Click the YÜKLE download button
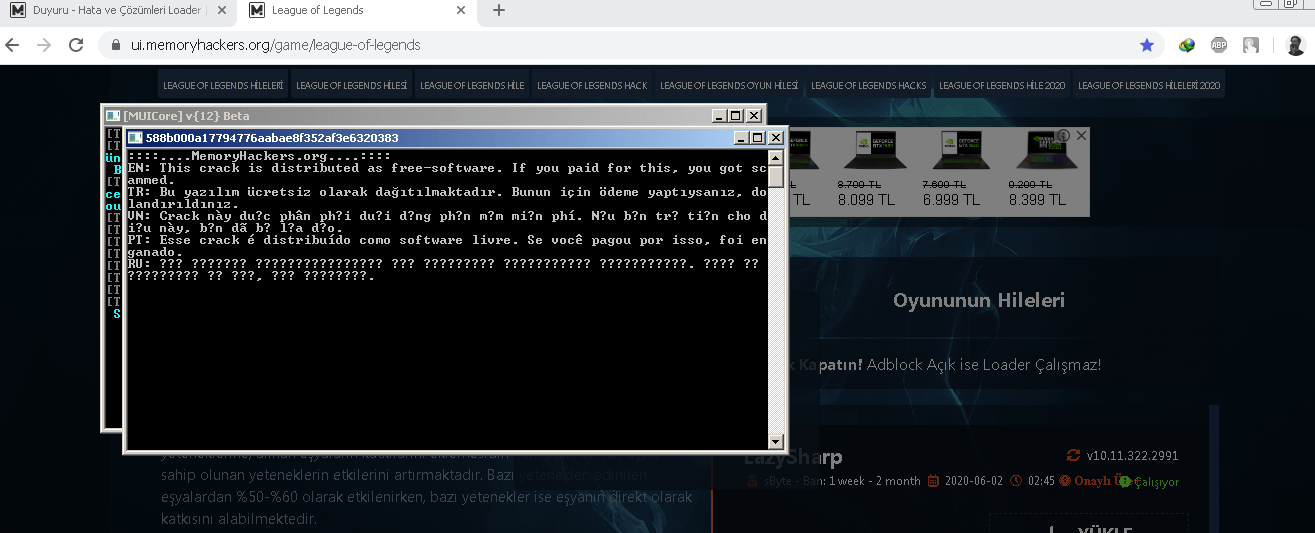The image size is (1315, 533). click(1090, 524)
